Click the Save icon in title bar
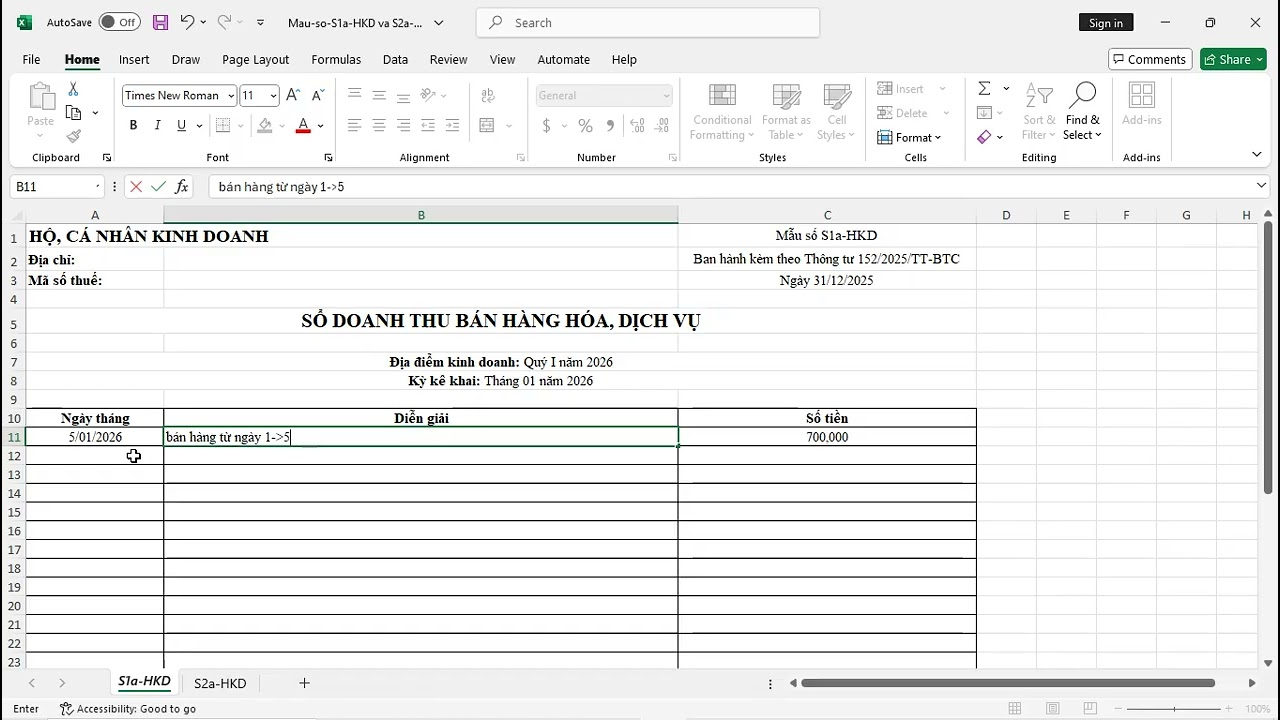Image resolution: width=1280 pixels, height=720 pixels. 160,22
